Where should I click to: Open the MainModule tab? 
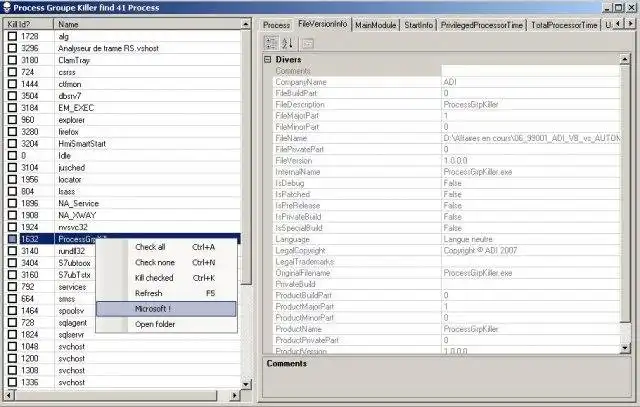coord(376,25)
